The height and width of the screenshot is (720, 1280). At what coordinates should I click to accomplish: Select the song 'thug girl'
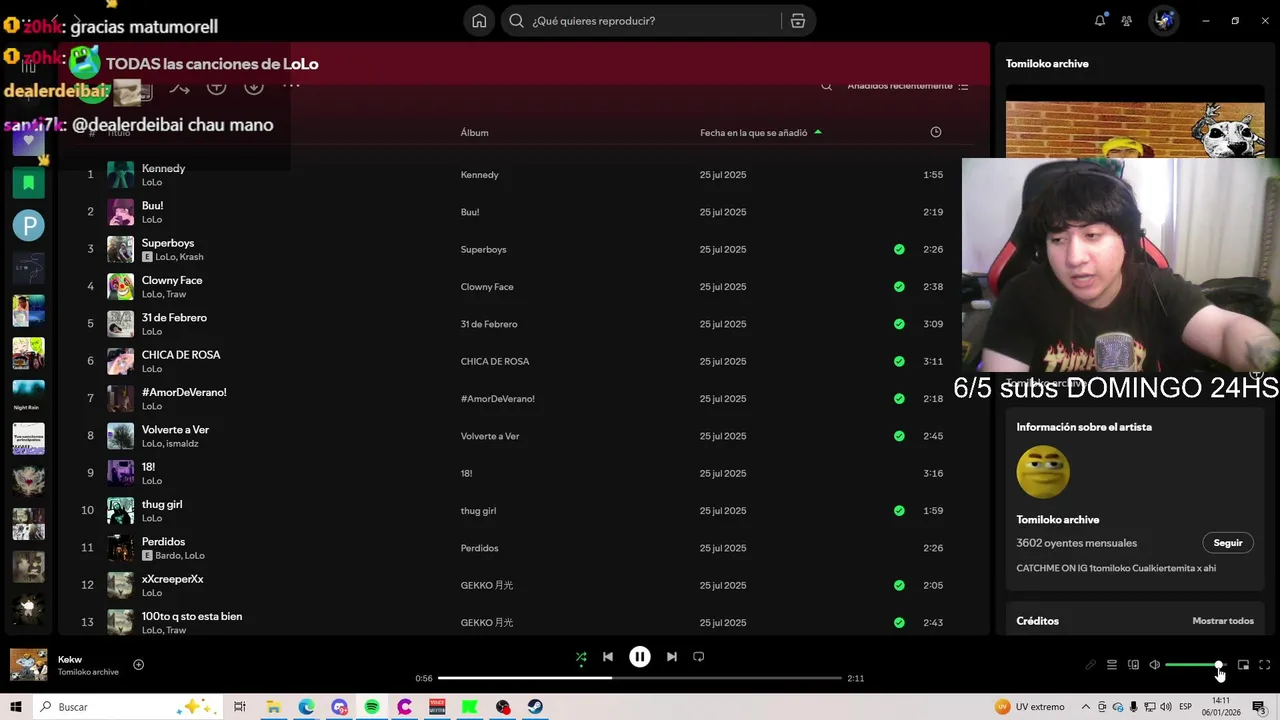162,505
